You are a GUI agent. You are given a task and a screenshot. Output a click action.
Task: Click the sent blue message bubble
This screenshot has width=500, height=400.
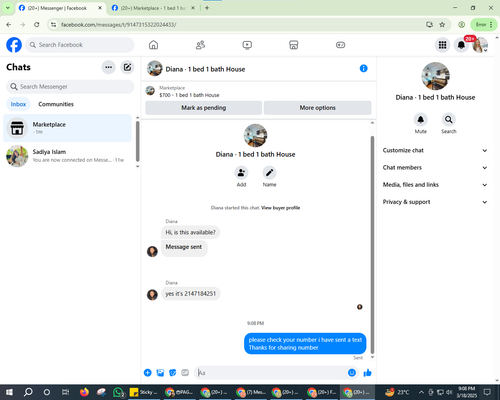coord(305,344)
